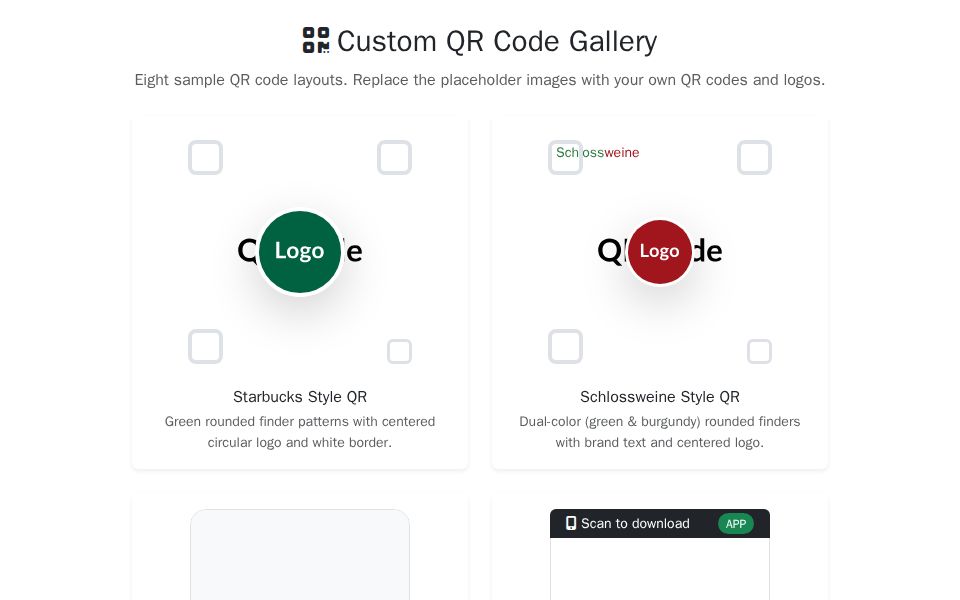Select the burgundy Logo circle on the Schlossweine card
Screen dimensions: 960x600
click(660, 252)
